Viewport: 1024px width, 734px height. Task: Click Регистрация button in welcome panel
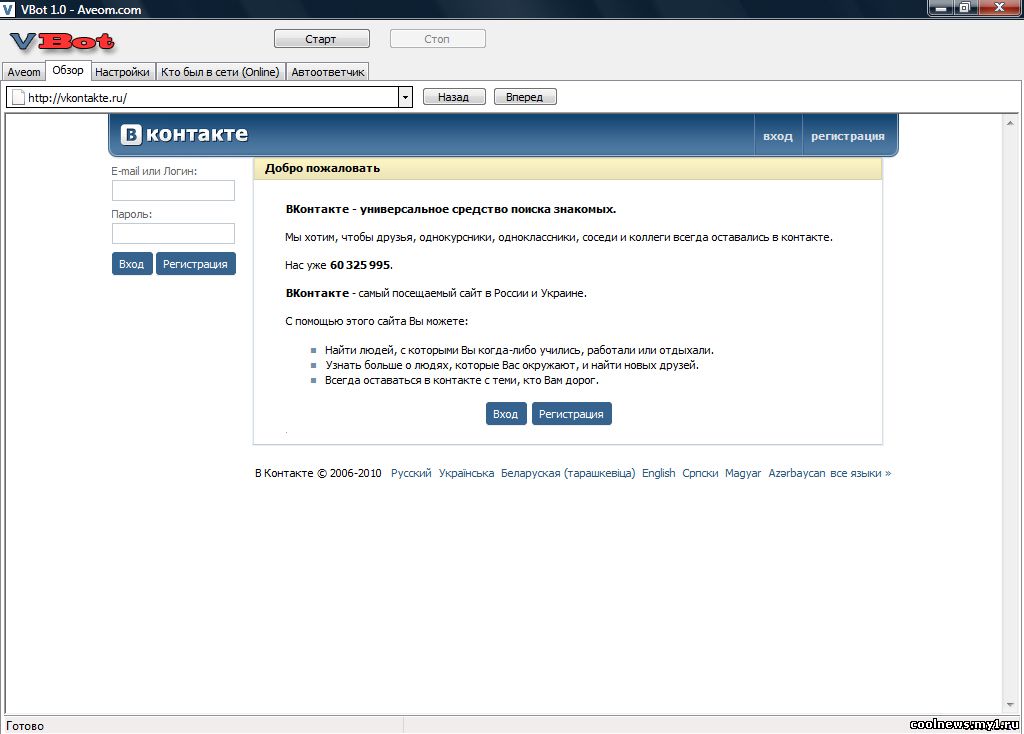(571, 414)
